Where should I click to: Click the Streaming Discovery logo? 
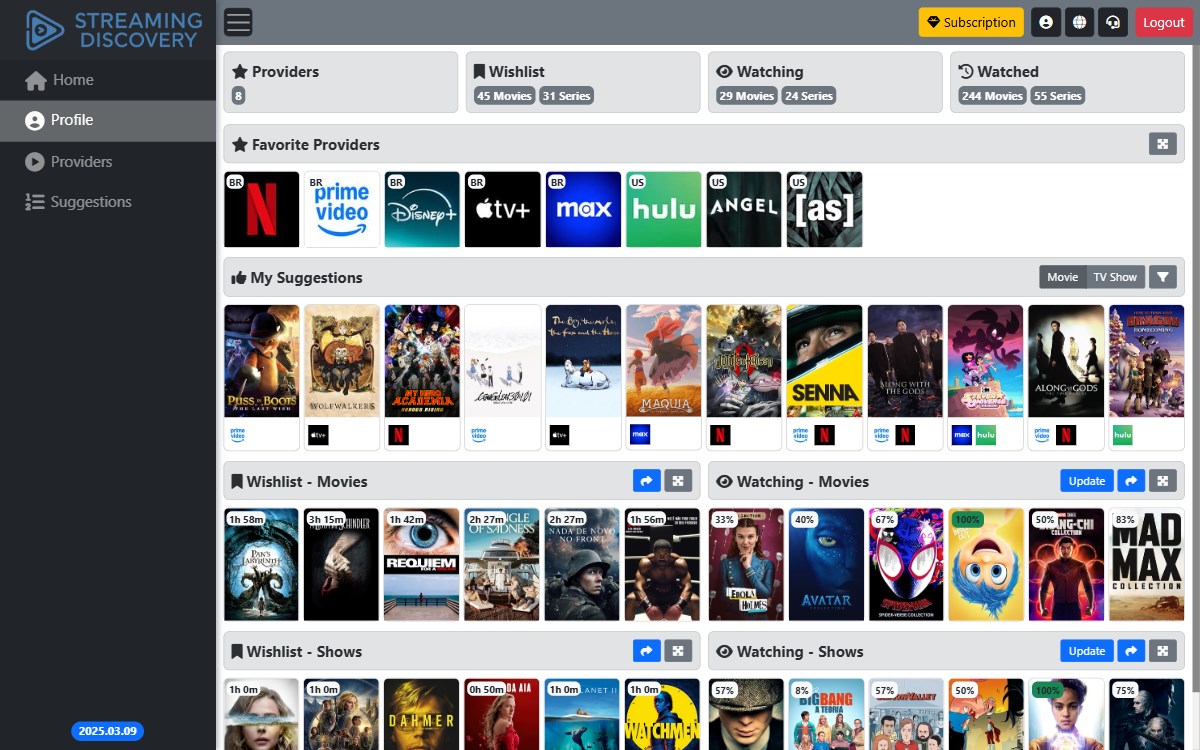(x=113, y=30)
